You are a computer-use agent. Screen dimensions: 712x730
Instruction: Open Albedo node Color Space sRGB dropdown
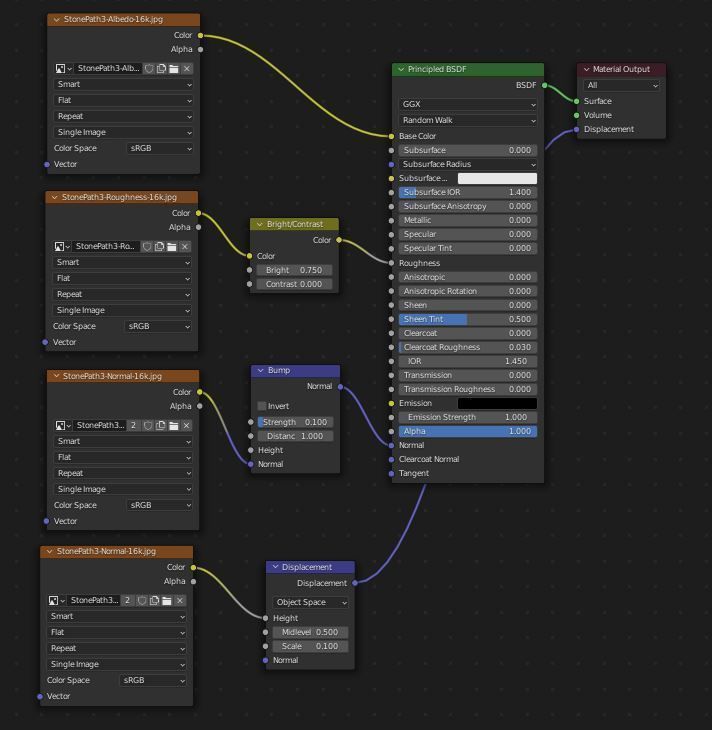[159, 148]
